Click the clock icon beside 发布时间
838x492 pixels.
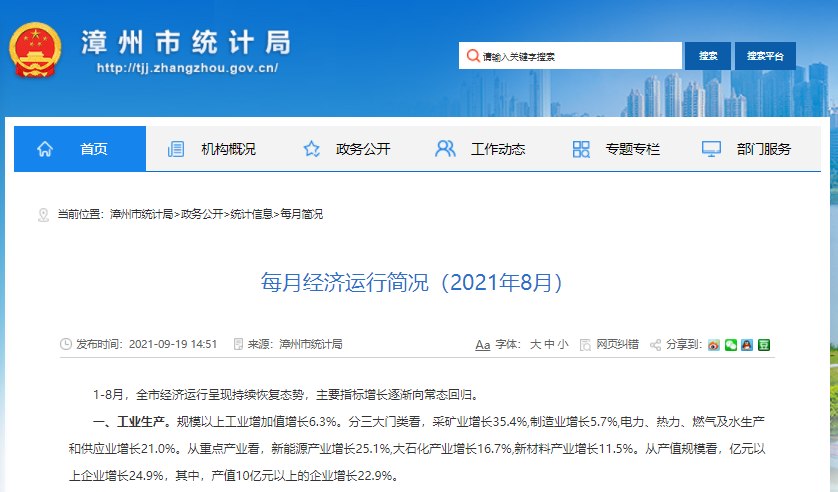tap(66, 344)
